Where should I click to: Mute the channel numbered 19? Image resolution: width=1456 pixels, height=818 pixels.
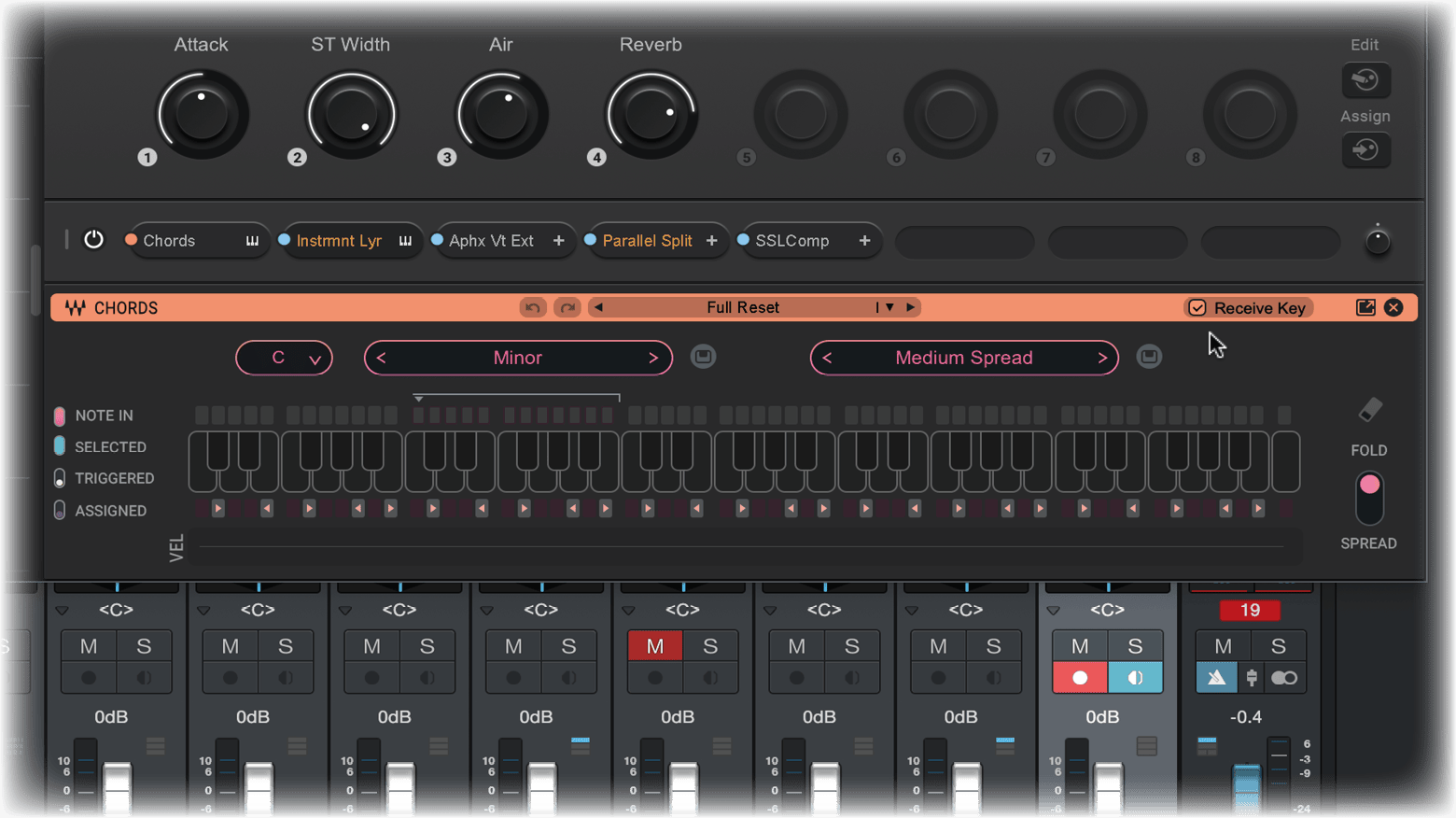pos(1223,646)
